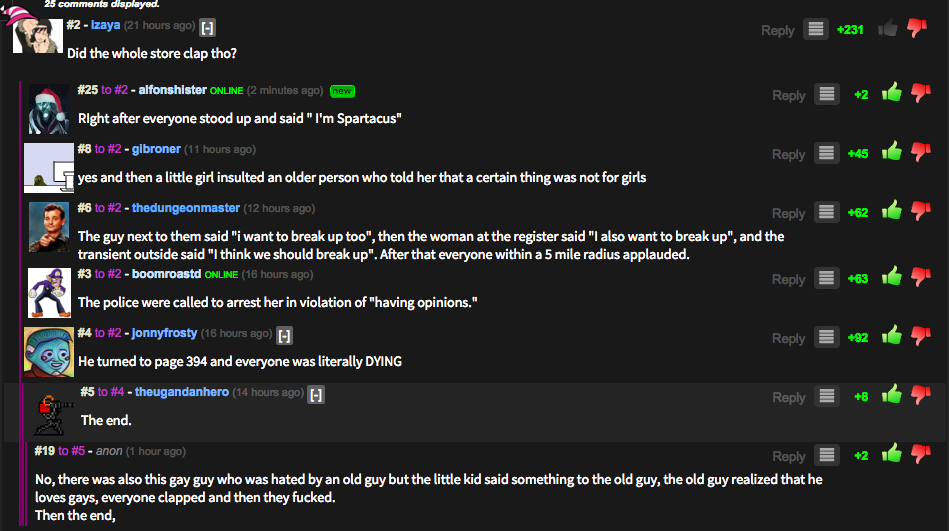The width and height of the screenshot is (949, 531).
Task: Click gibroner's avatar thumbnail
Action: [x=49, y=167]
